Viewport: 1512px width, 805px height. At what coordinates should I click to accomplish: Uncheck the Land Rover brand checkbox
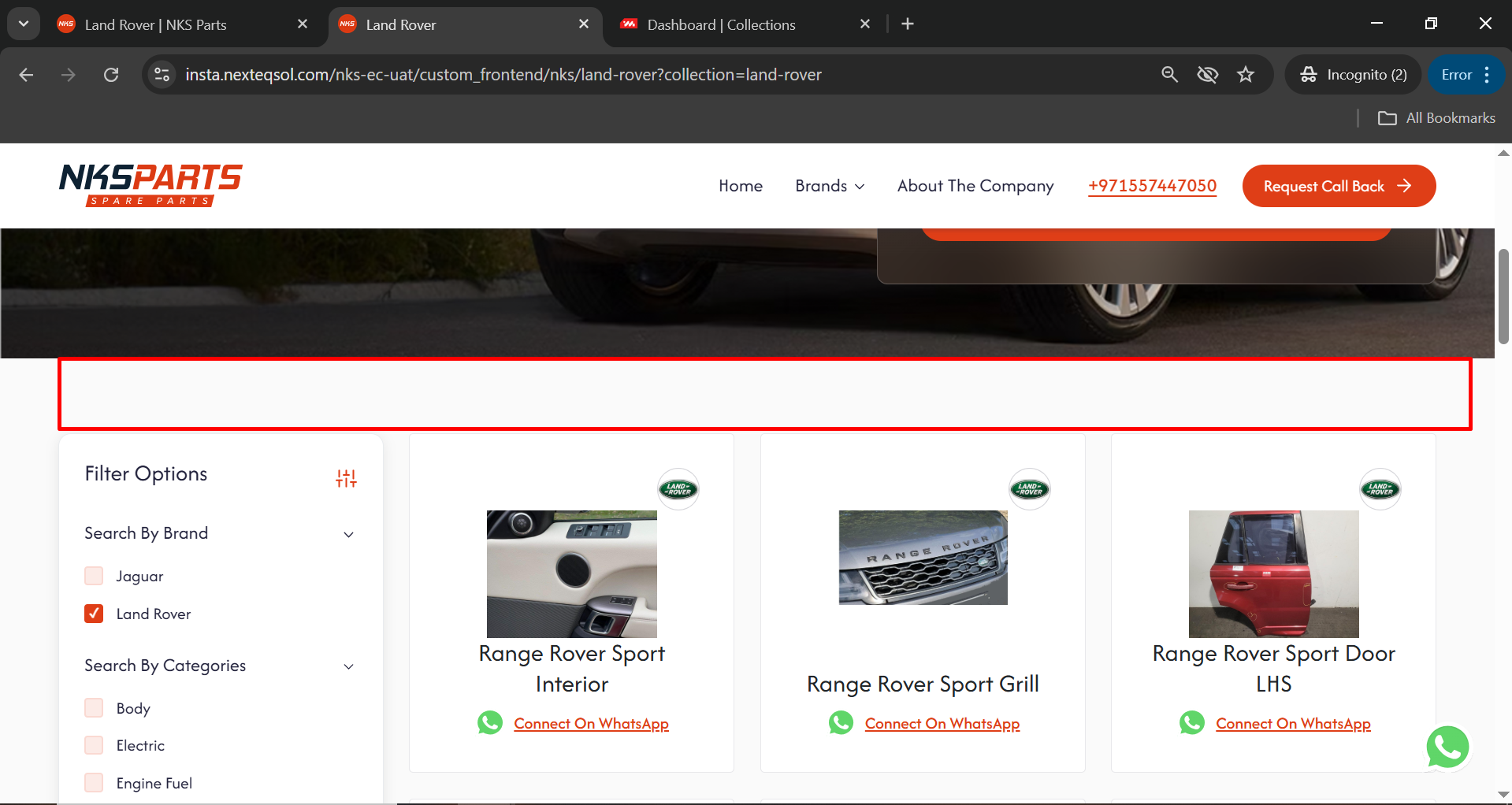(94, 614)
